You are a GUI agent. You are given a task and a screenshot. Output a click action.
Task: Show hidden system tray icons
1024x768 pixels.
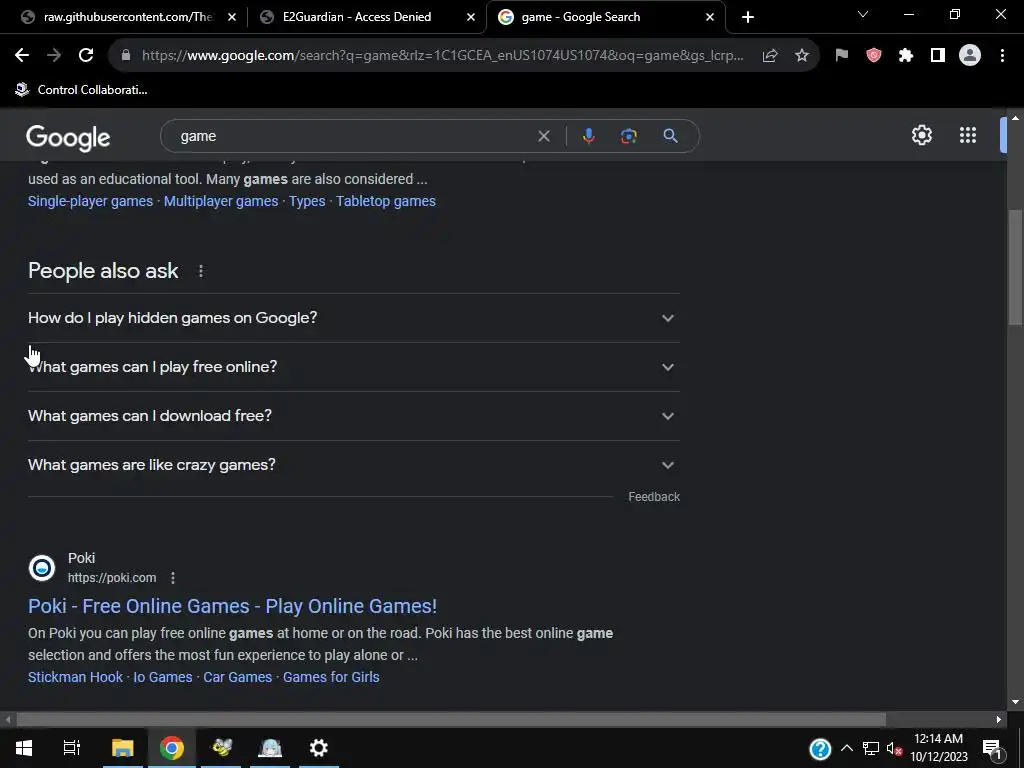click(846, 748)
